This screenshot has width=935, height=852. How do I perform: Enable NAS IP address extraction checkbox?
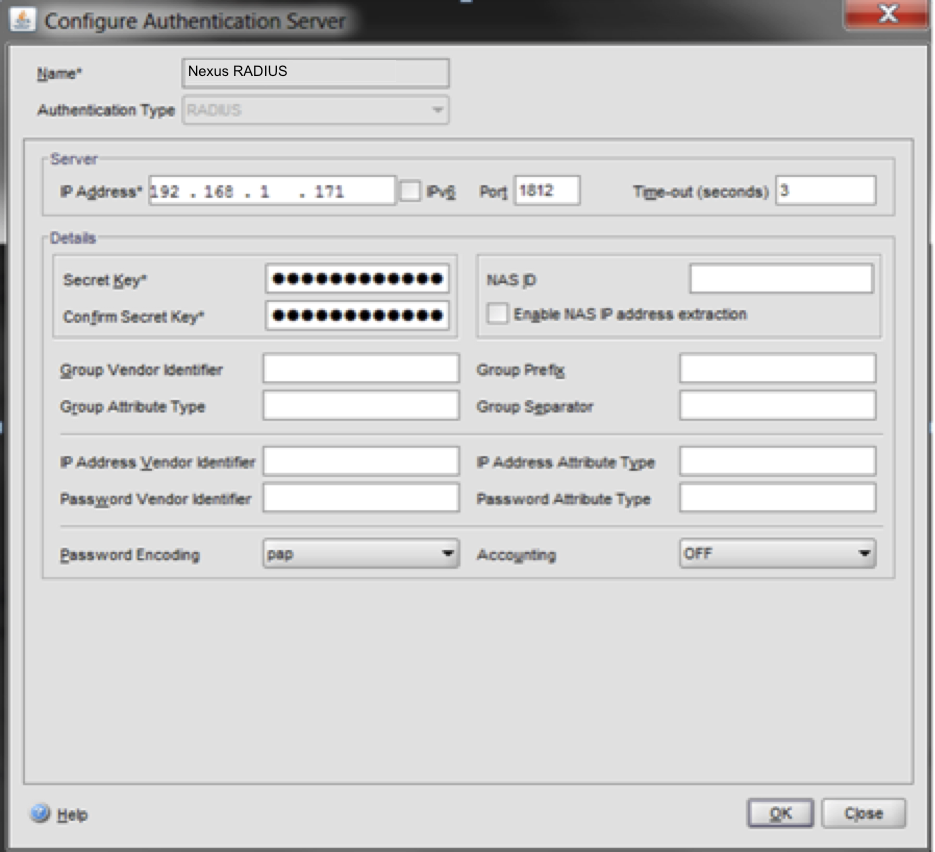(497, 314)
